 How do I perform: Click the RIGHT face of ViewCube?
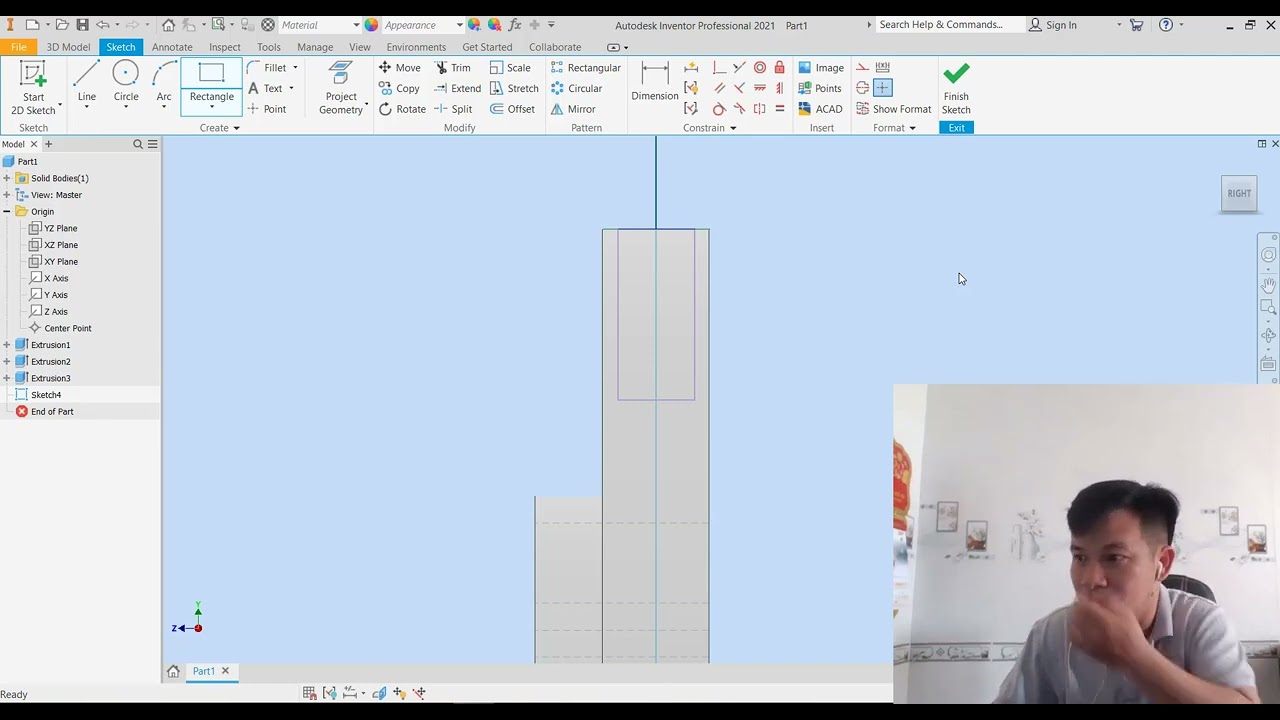click(1239, 193)
